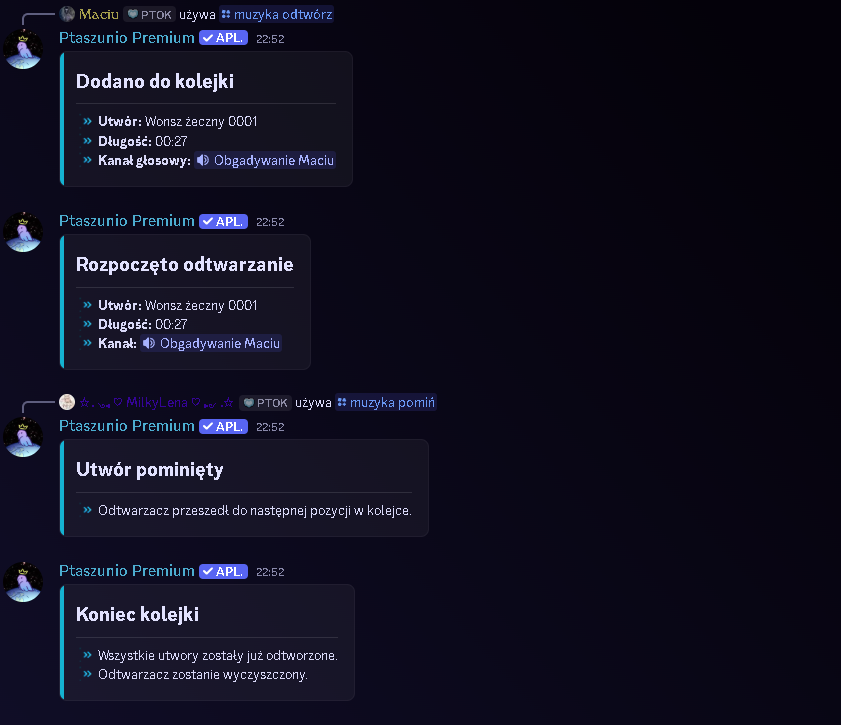This screenshot has width=841, height=725.
Task: Click the MilkyLena username text
Action: (160, 401)
